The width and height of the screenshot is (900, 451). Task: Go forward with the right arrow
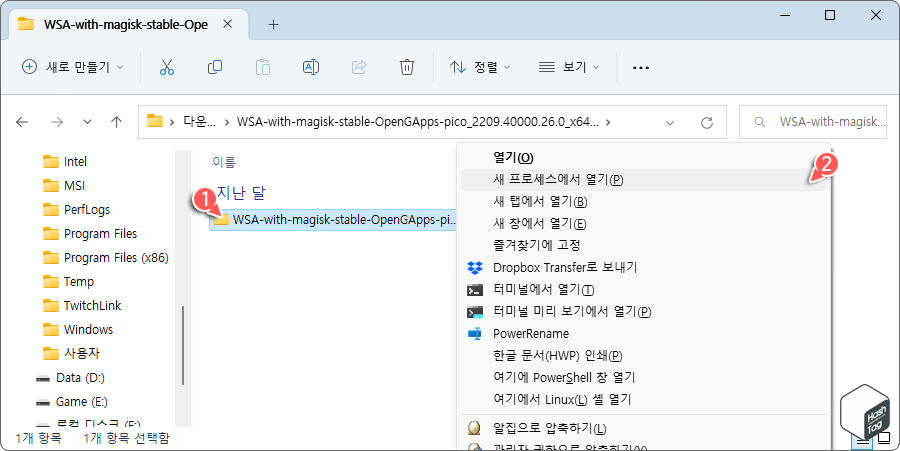pos(57,122)
